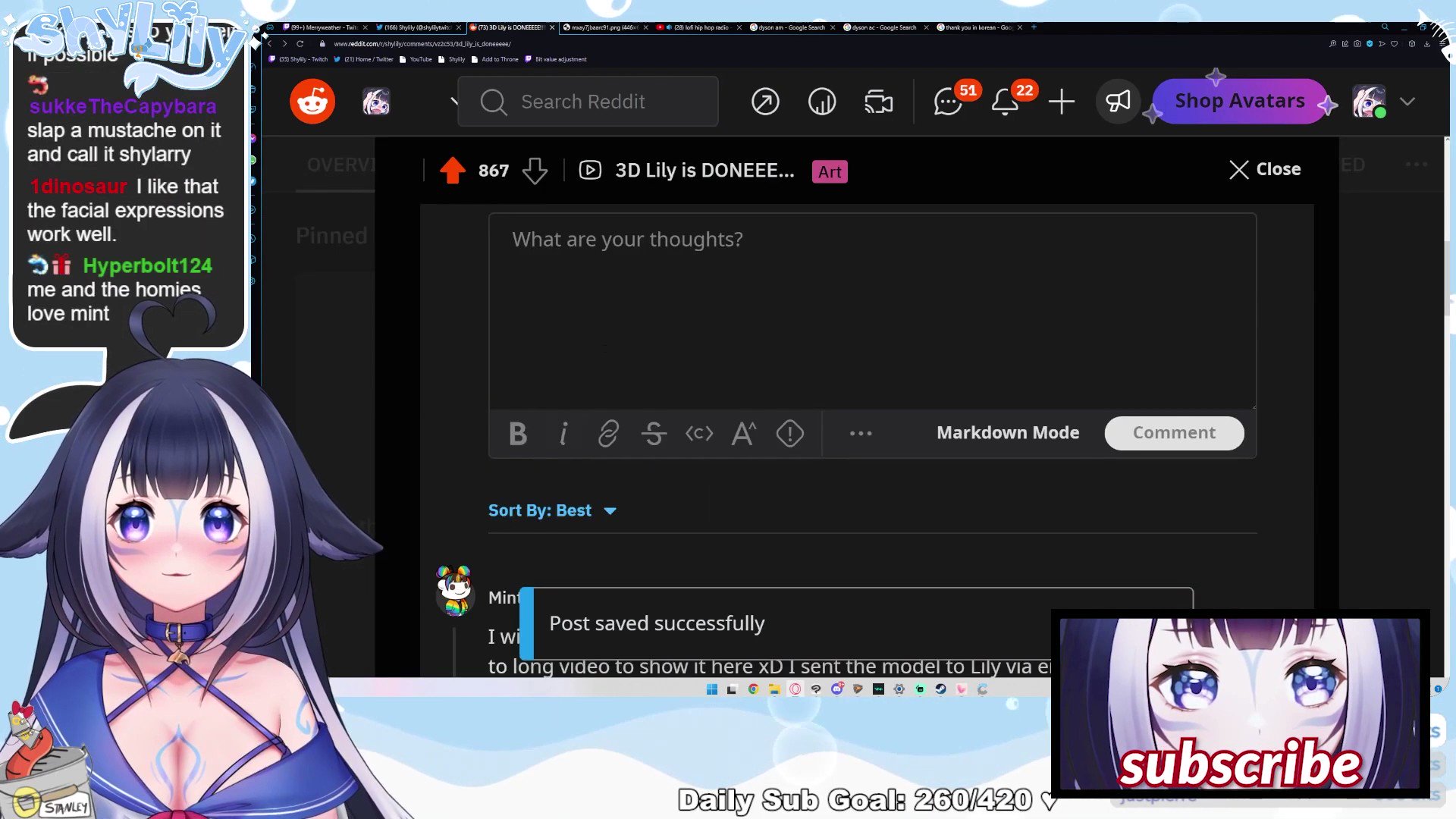The height and width of the screenshot is (819, 1456).
Task: Switch to mxay7jbaarc91.png tab
Action: point(604,27)
